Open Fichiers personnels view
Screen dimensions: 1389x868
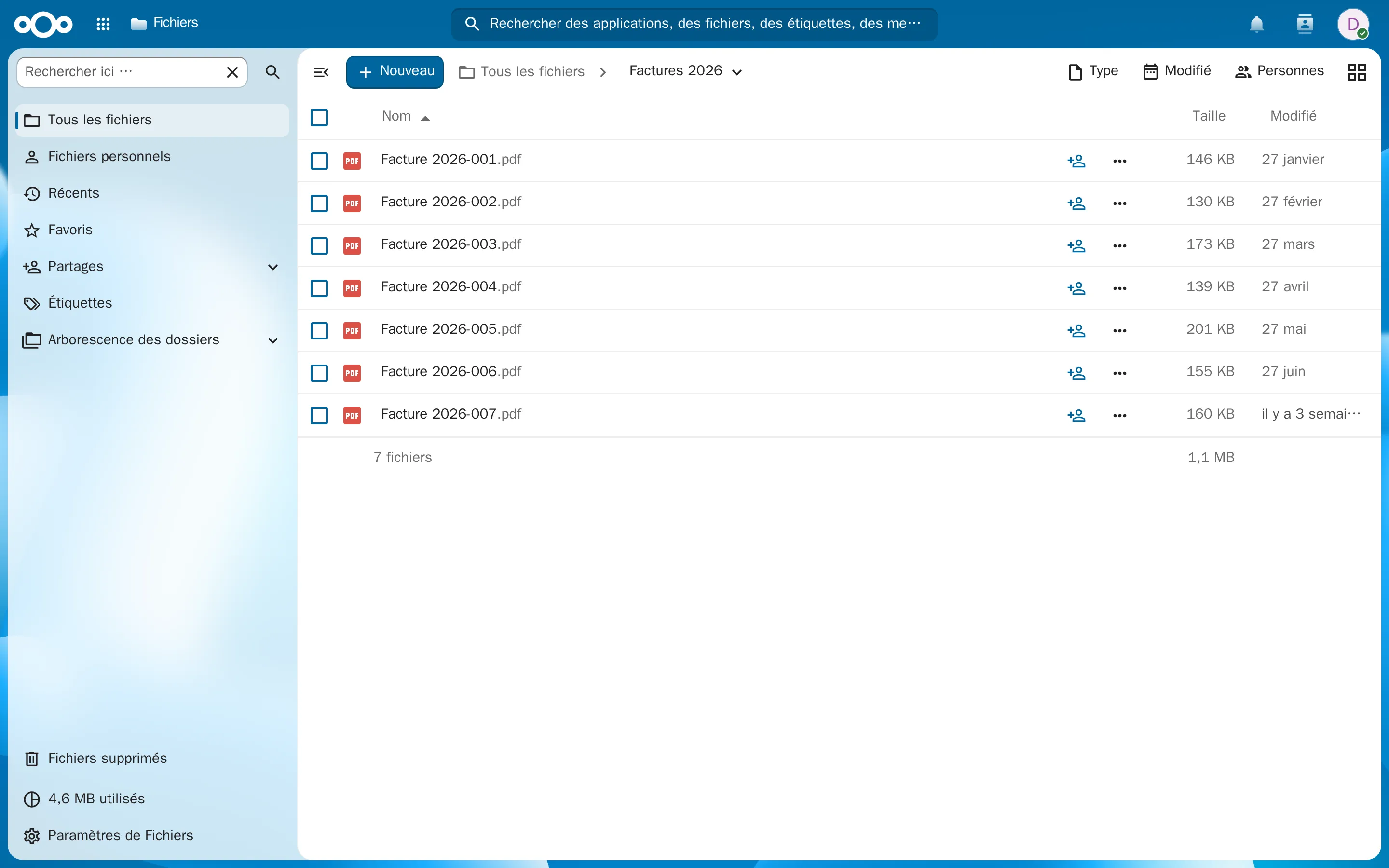click(x=152, y=157)
